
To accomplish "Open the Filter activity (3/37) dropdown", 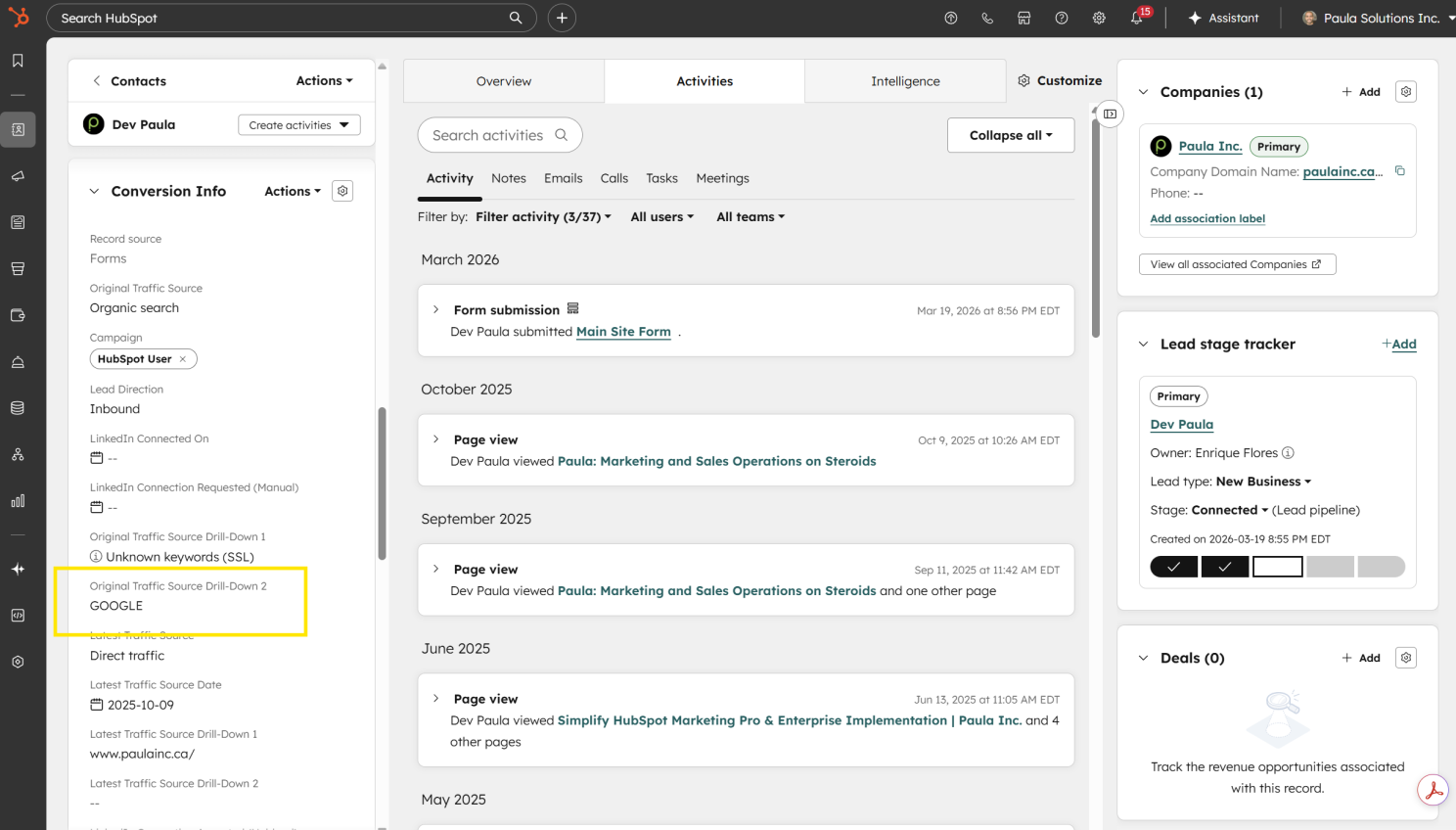I will tap(543, 217).
